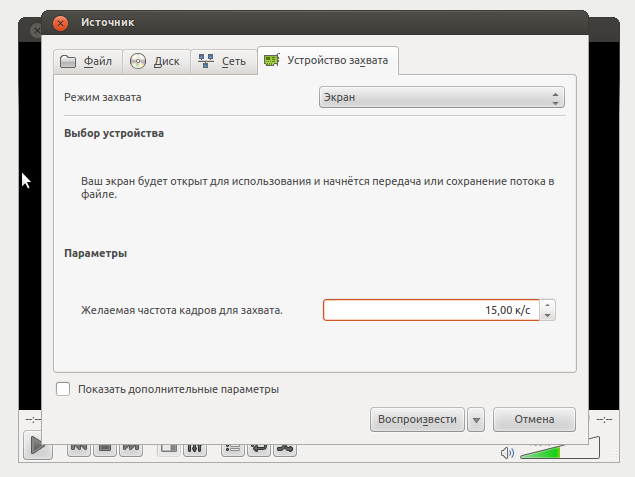Enable Показать дополнительные параметры checkbox

[63, 389]
